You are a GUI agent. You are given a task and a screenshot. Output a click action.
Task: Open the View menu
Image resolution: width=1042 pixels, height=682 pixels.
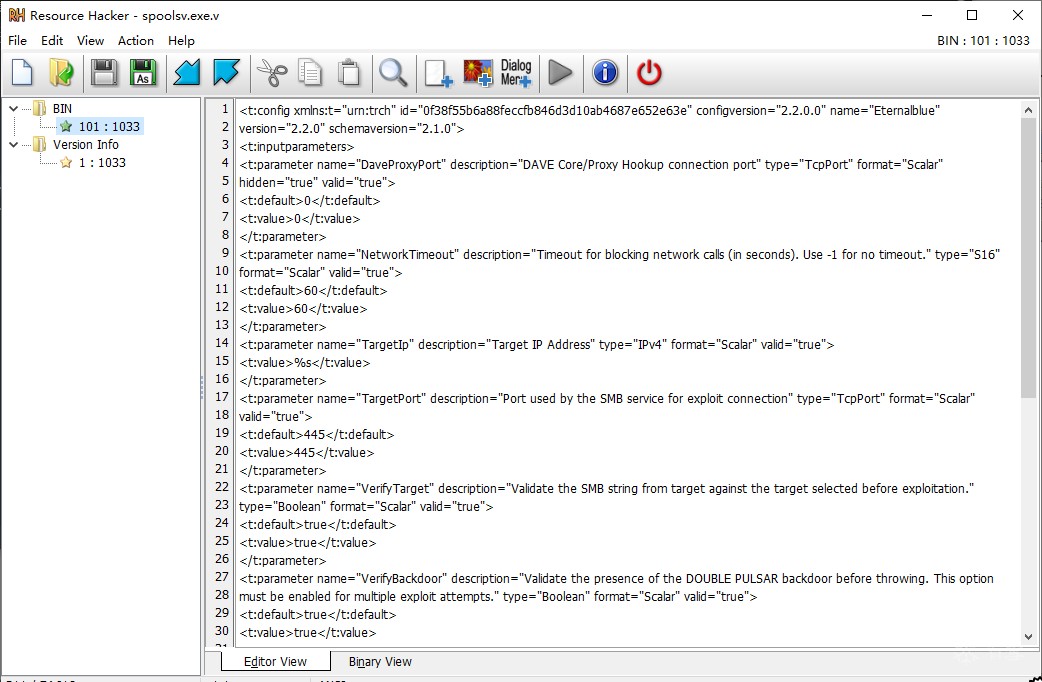(x=90, y=41)
